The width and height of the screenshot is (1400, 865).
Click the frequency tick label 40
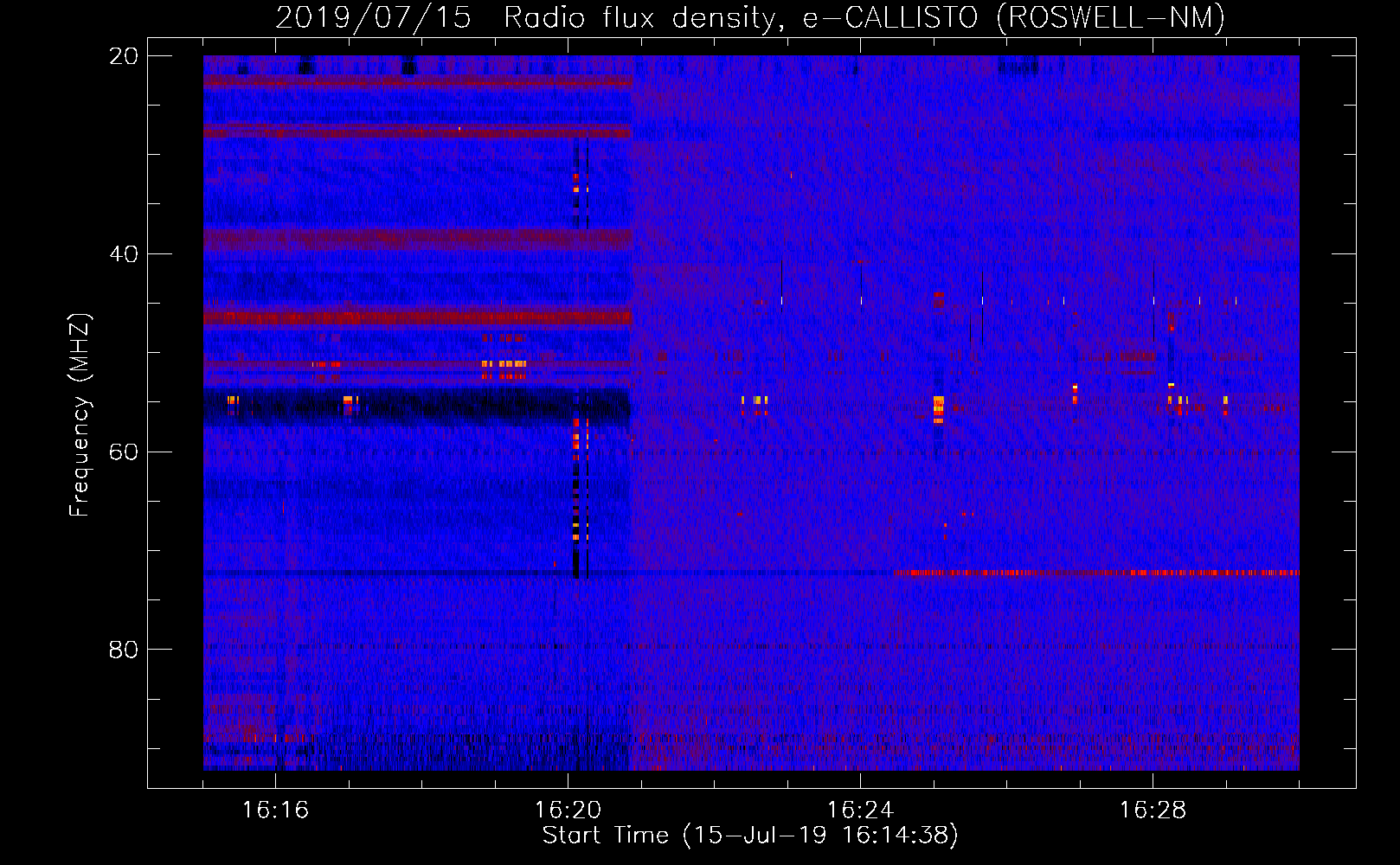(x=123, y=254)
